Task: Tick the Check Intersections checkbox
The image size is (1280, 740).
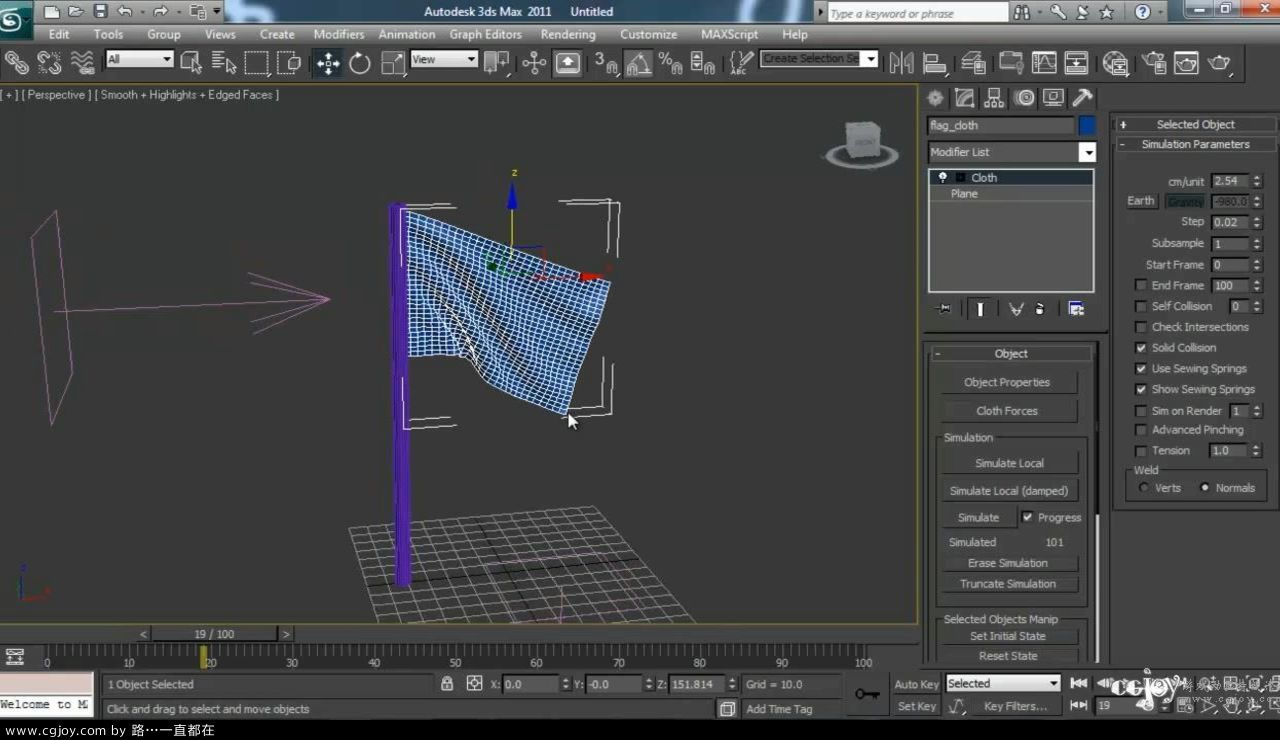Action: 1141,327
